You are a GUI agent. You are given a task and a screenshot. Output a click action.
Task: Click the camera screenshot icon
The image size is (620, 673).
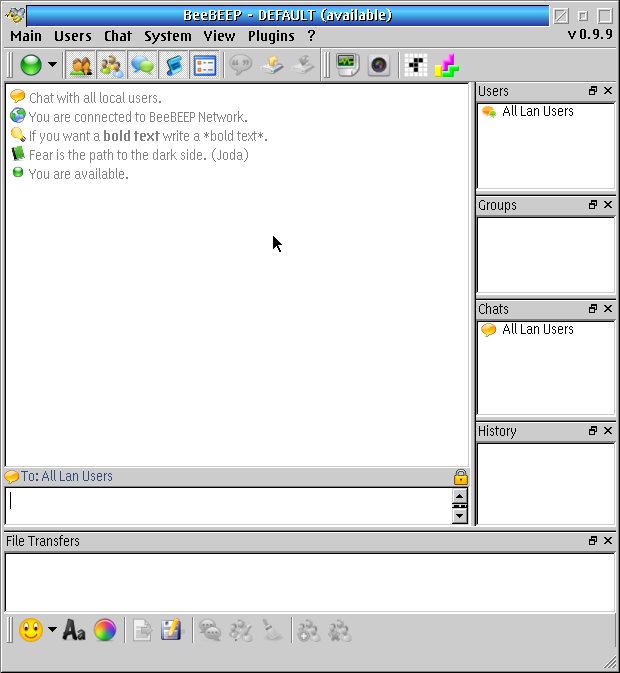point(379,65)
